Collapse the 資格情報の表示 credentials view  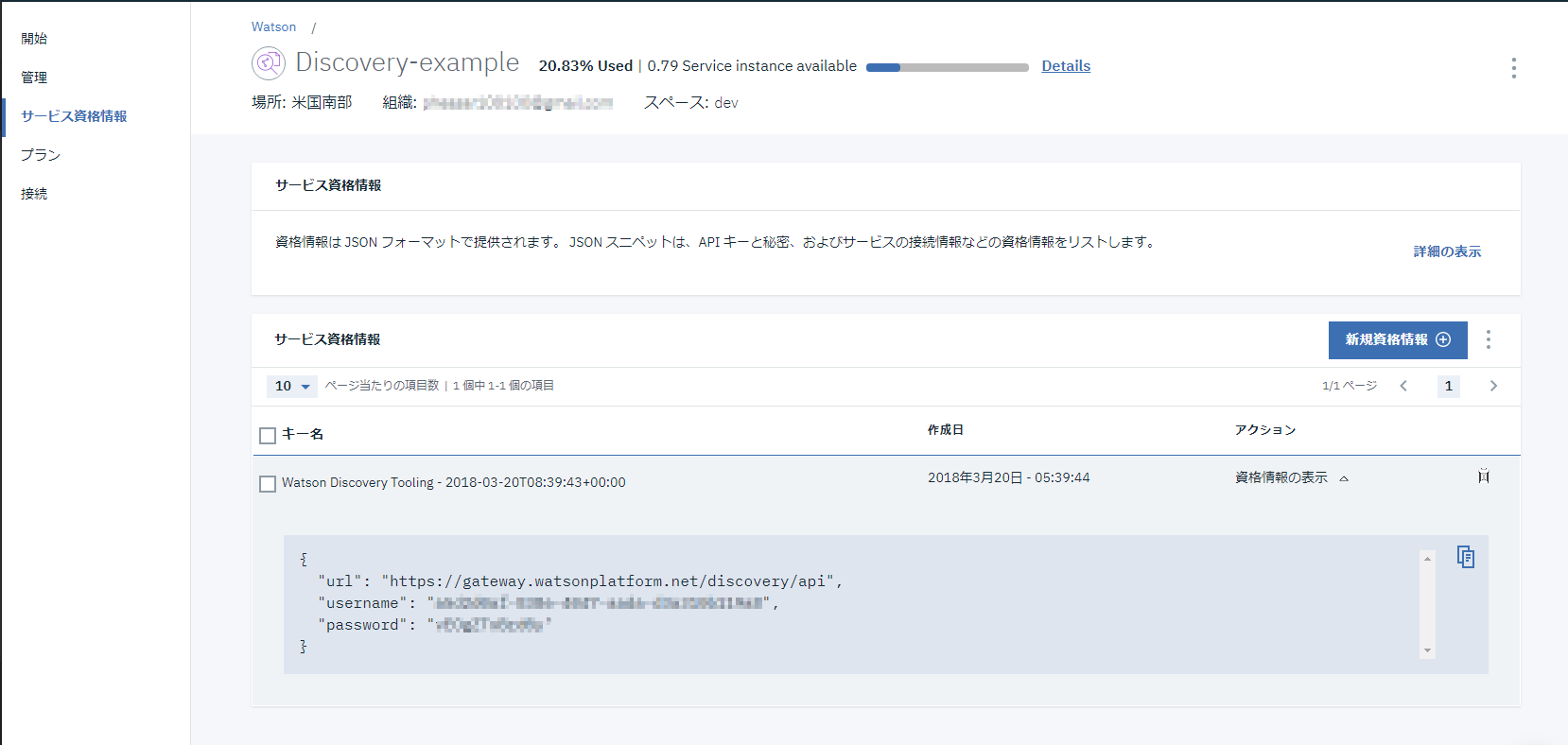1291,478
